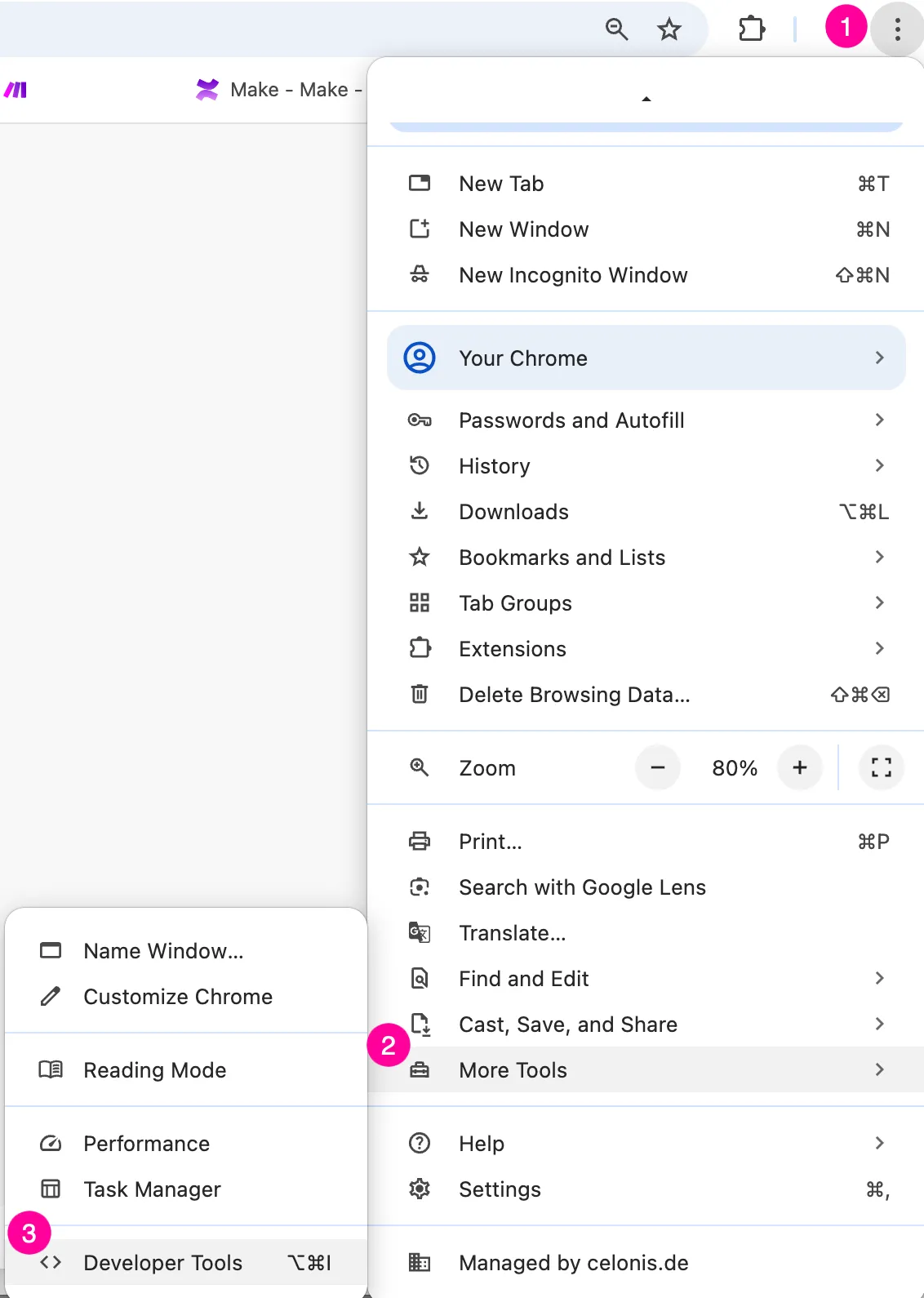Choose New Window menu entry
924x1298 pixels.
(646, 229)
